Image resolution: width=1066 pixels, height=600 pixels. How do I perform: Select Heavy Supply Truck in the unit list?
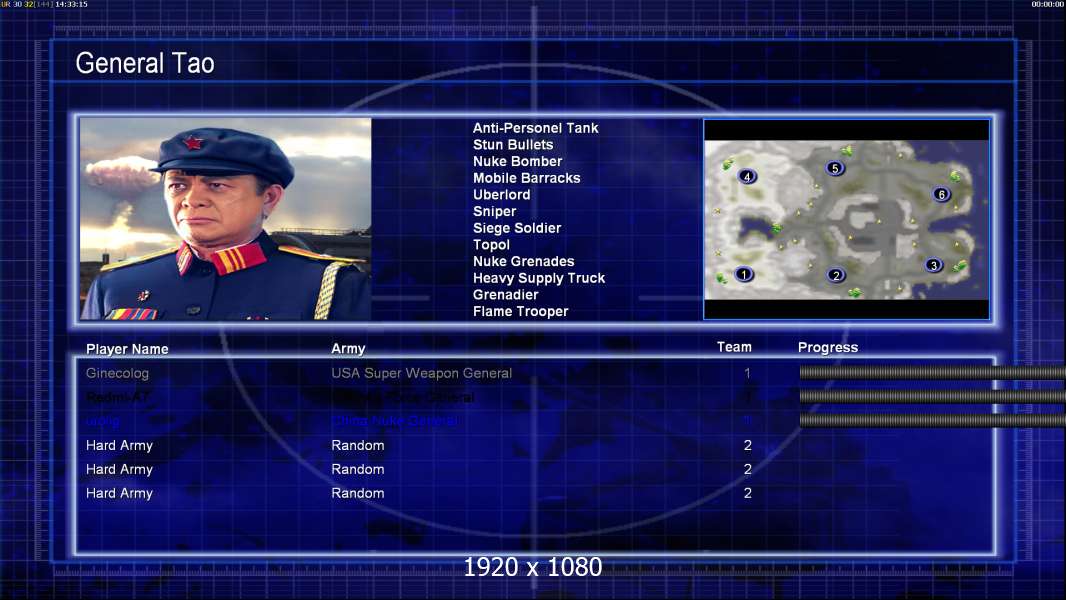click(538, 278)
